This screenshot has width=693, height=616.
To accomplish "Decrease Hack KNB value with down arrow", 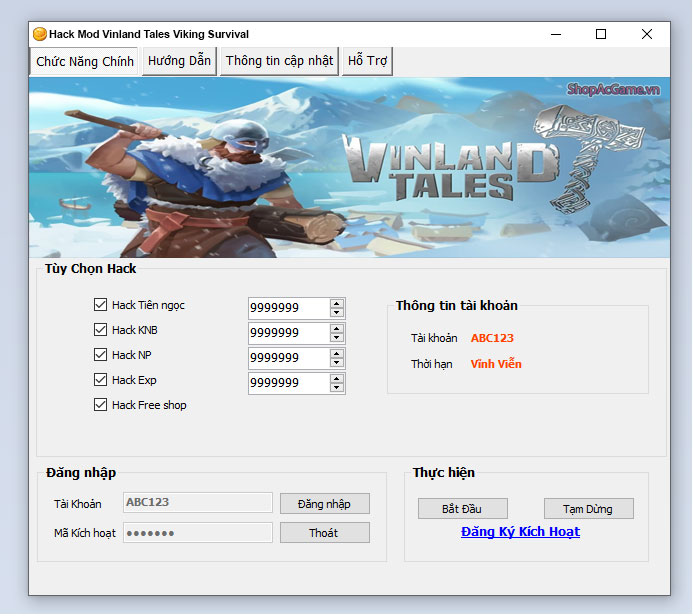I will coord(337,338).
